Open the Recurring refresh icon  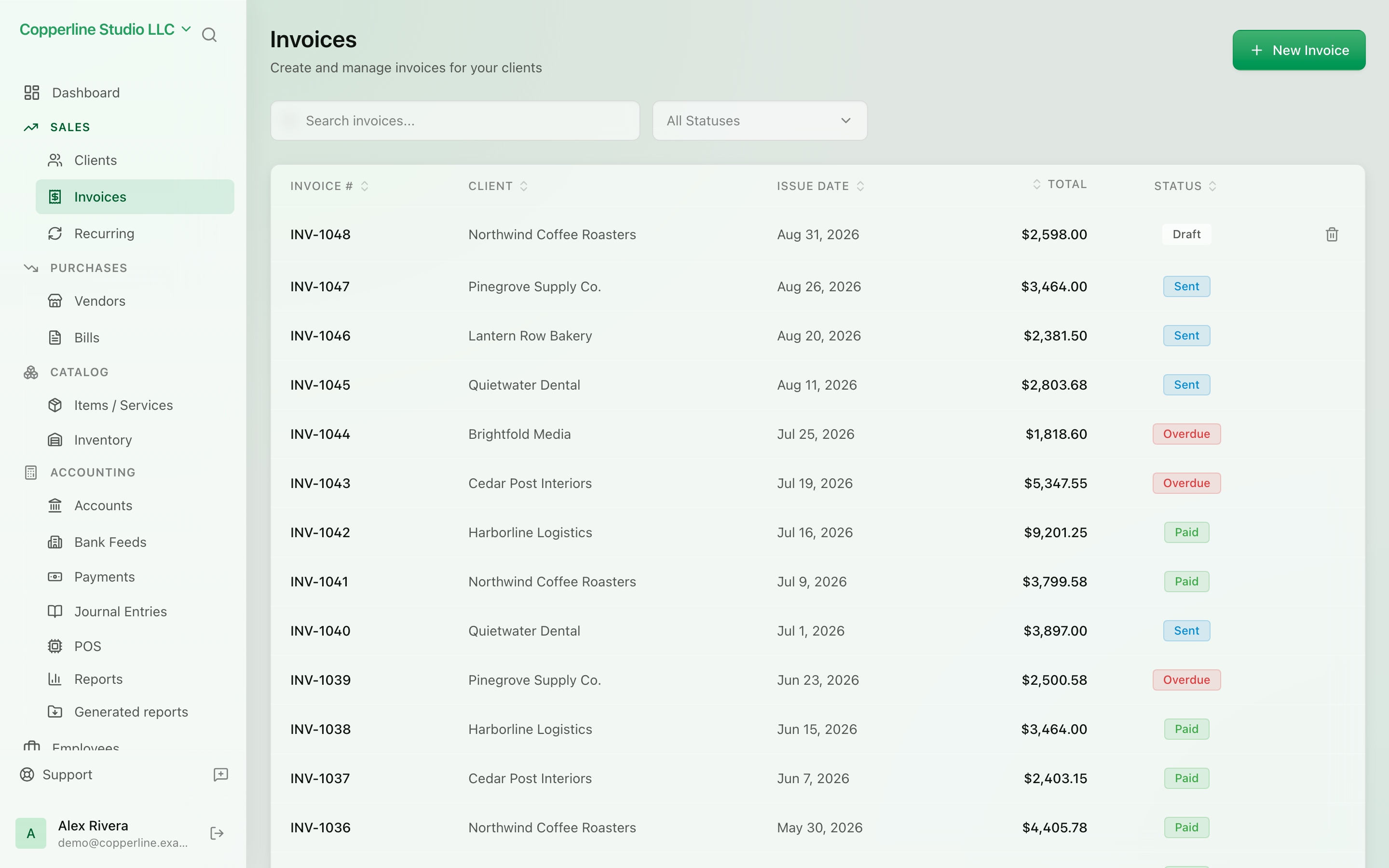[55, 234]
